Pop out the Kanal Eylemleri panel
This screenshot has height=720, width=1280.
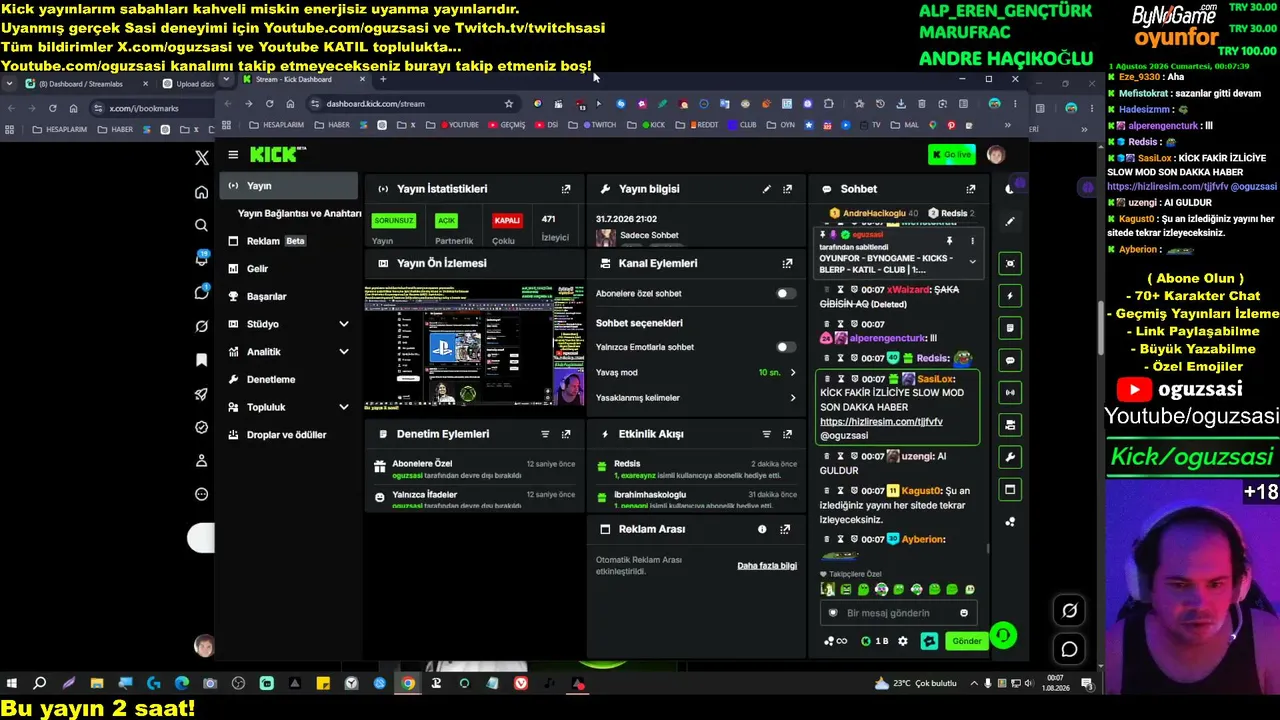tap(787, 263)
